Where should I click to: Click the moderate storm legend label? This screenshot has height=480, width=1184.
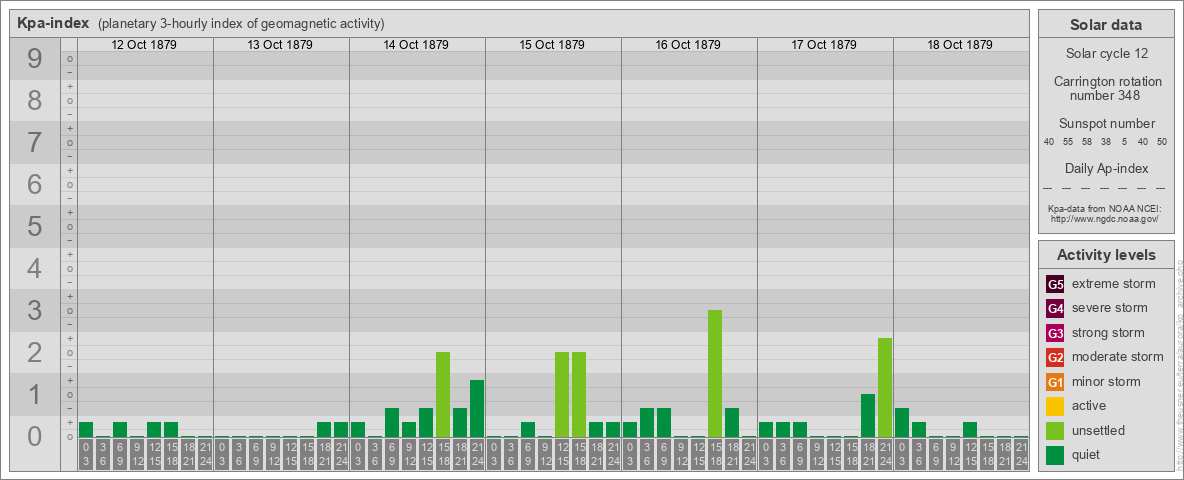pyautogui.click(x=1118, y=357)
